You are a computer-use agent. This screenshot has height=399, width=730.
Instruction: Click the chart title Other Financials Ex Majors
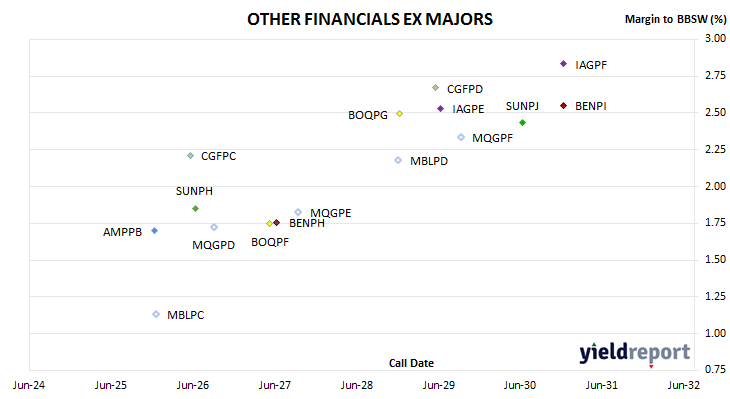coord(370,19)
